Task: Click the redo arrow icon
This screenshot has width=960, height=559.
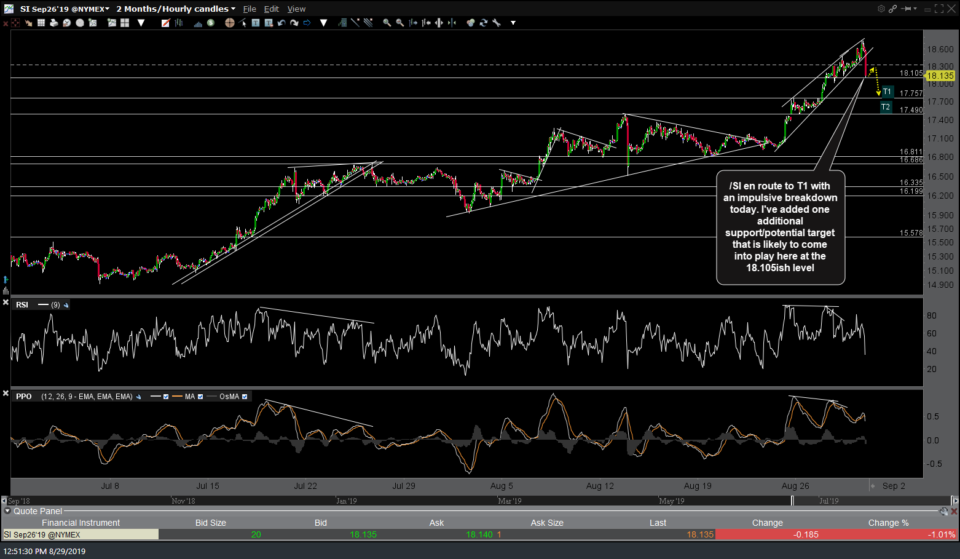Action: coord(294,23)
